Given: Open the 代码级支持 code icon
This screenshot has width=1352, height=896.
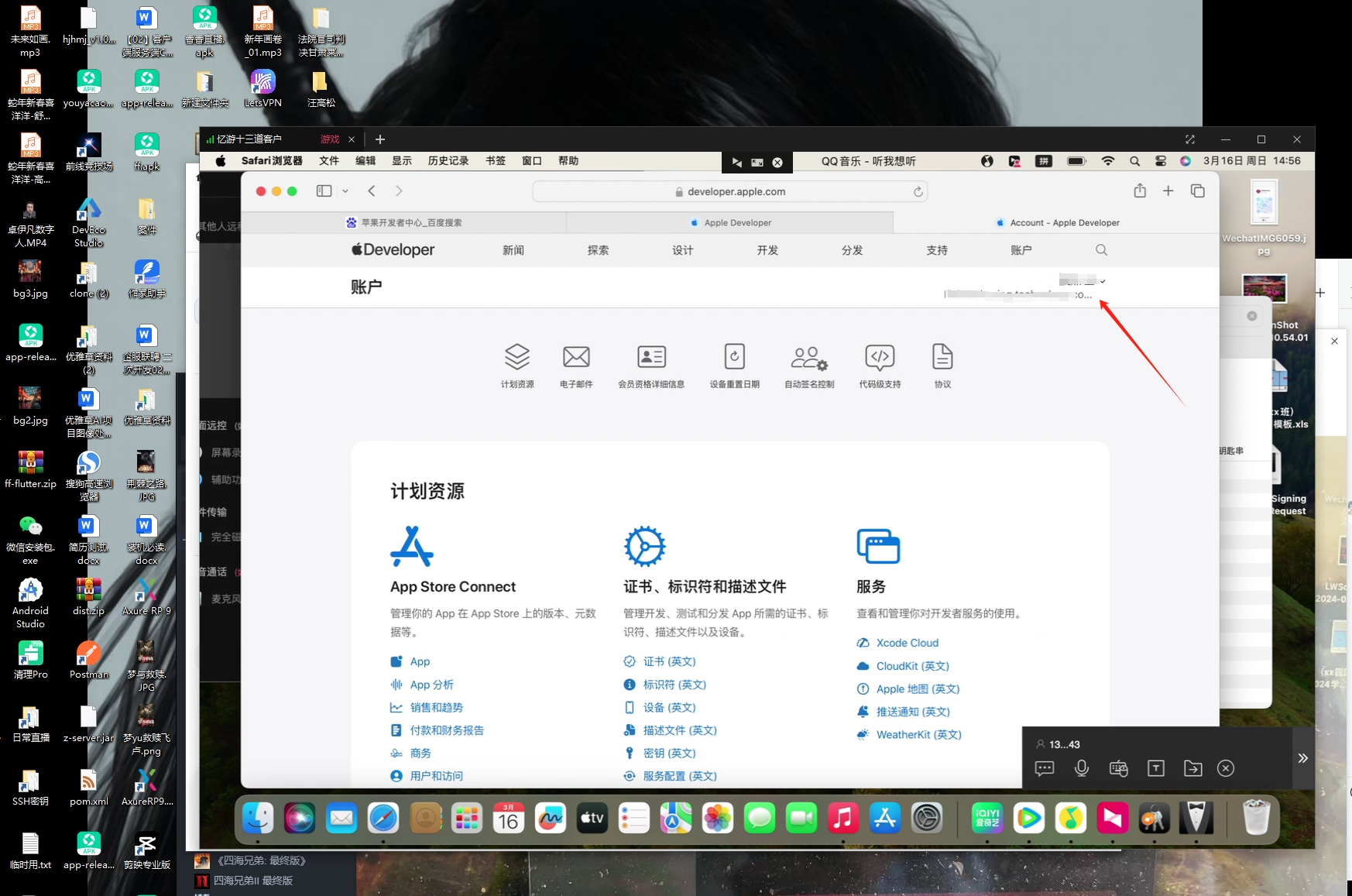Looking at the screenshot, I should click(880, 357).
